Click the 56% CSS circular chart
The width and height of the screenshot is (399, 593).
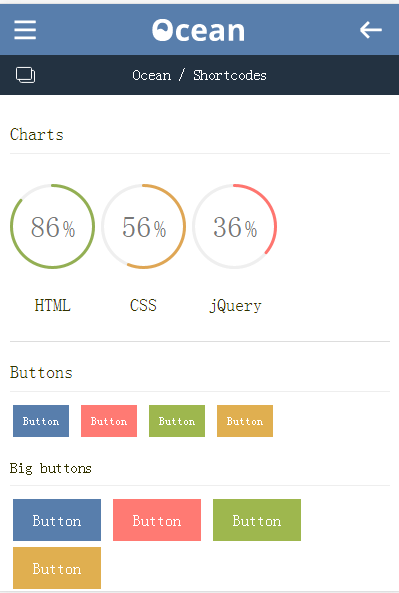point(143,227)
